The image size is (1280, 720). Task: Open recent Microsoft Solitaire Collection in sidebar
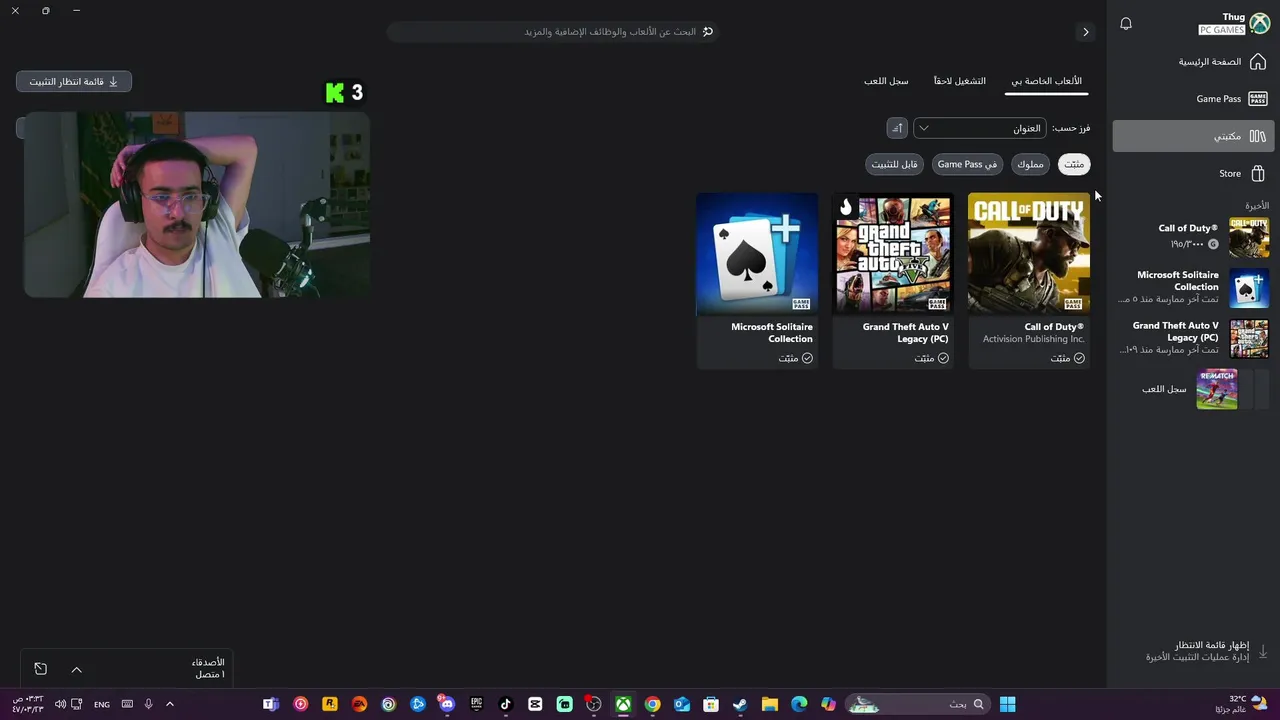pyautogui.click(x=1193, y=288)
